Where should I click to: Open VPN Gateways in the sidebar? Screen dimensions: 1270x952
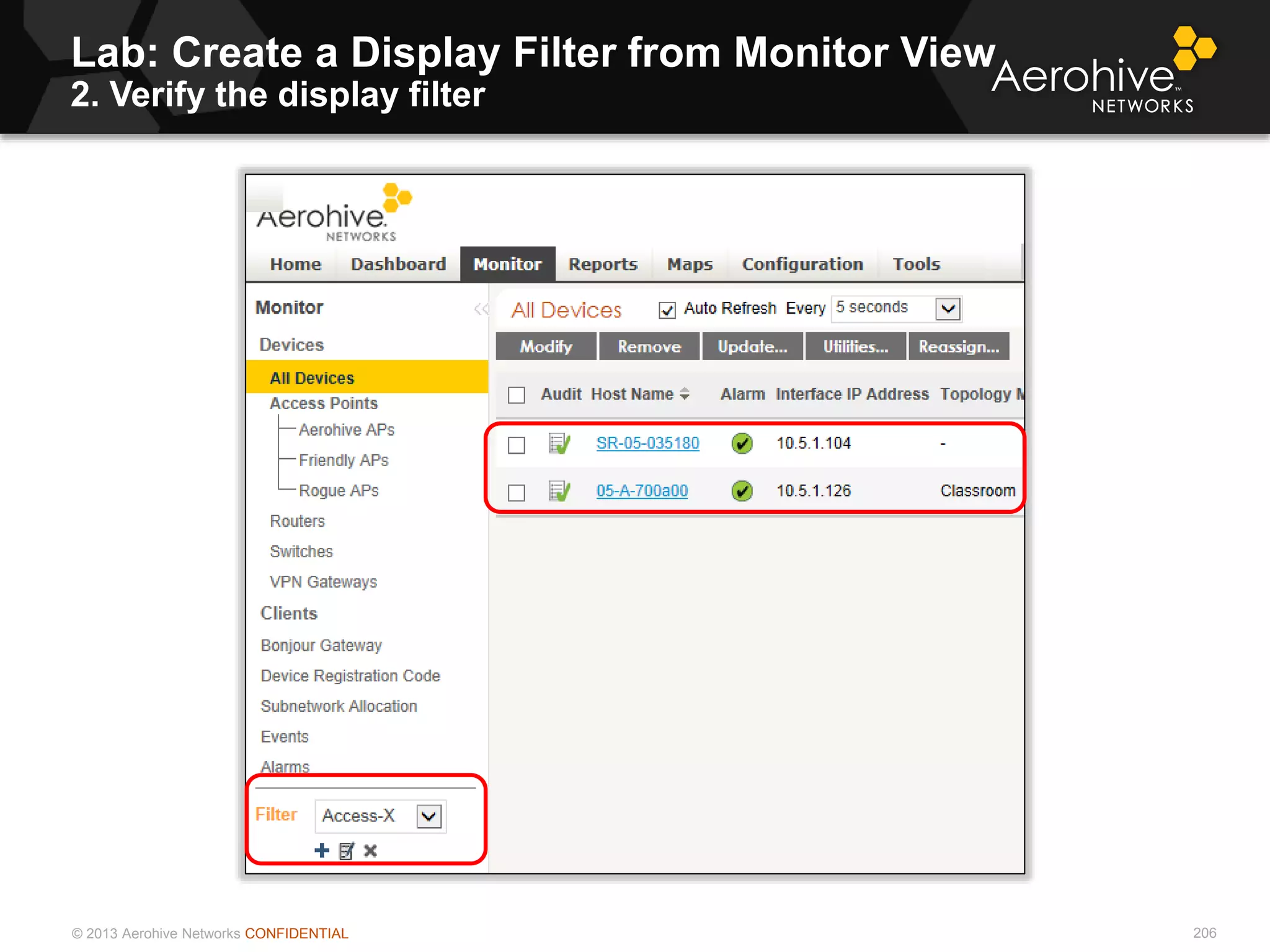click(323, 582)
